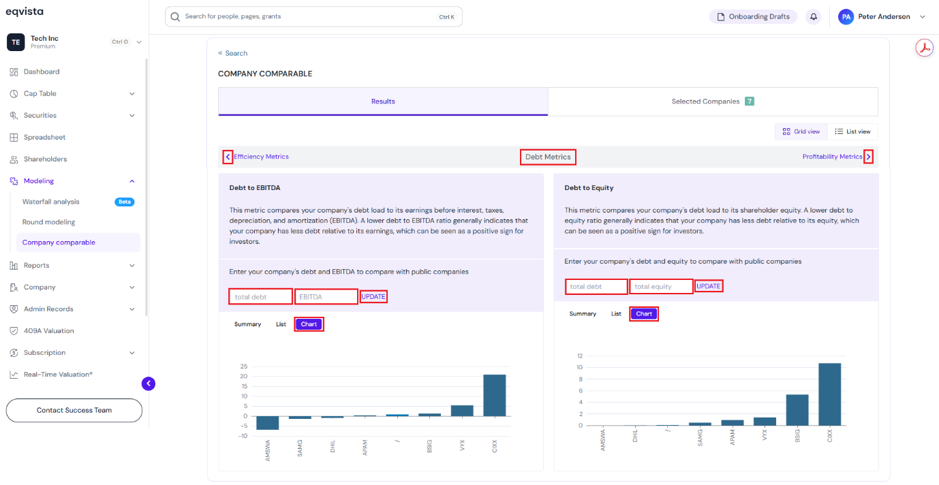Collapse sidebar with purple arrow button
The width and height of the screenshot is (939, 485).
tap(149, 384)
